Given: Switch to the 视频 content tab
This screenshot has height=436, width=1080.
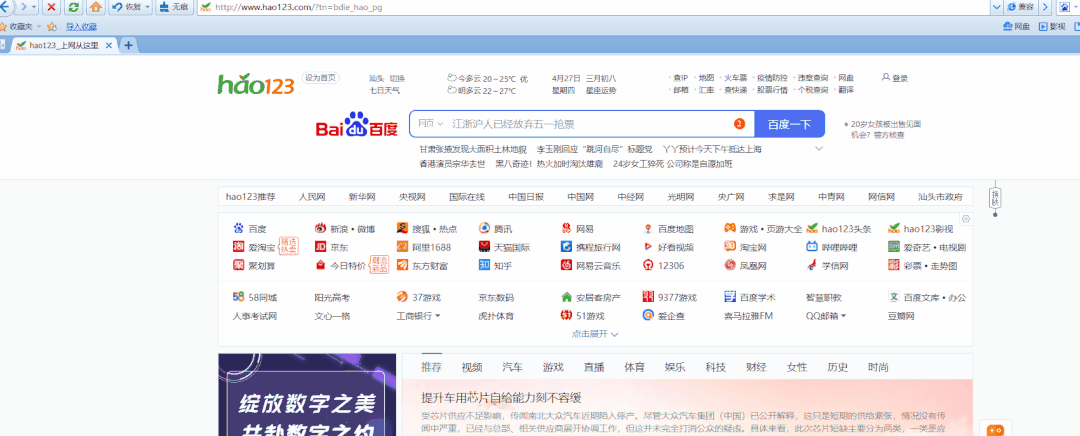Looking at the screenshot, I should (472, 367).
